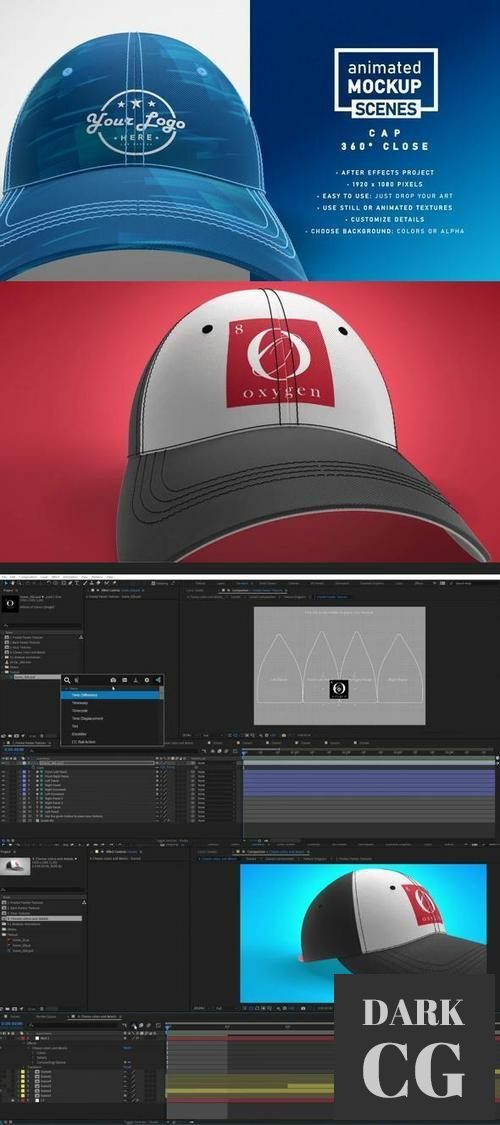500x1125 pixels.
Task: Select the Zoom magnifier tool in toolbar
Action: click(19, 583)
